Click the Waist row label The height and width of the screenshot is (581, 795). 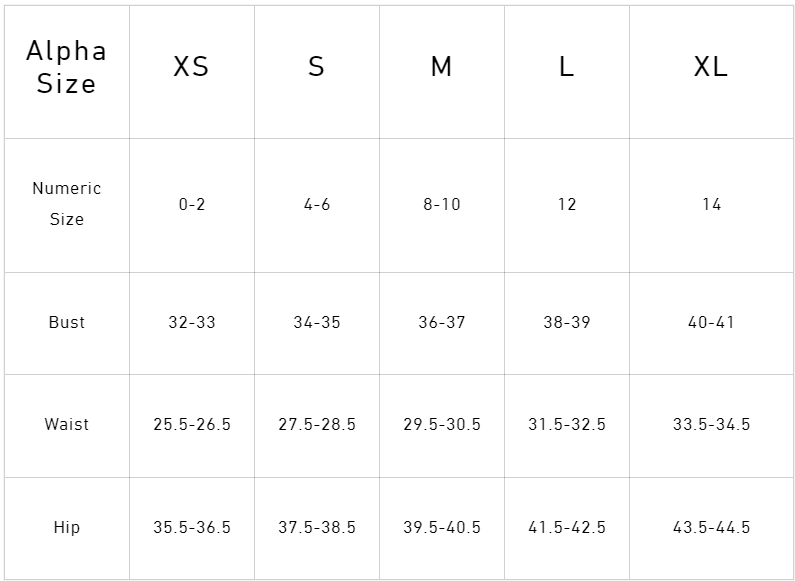tap(66, 425)
